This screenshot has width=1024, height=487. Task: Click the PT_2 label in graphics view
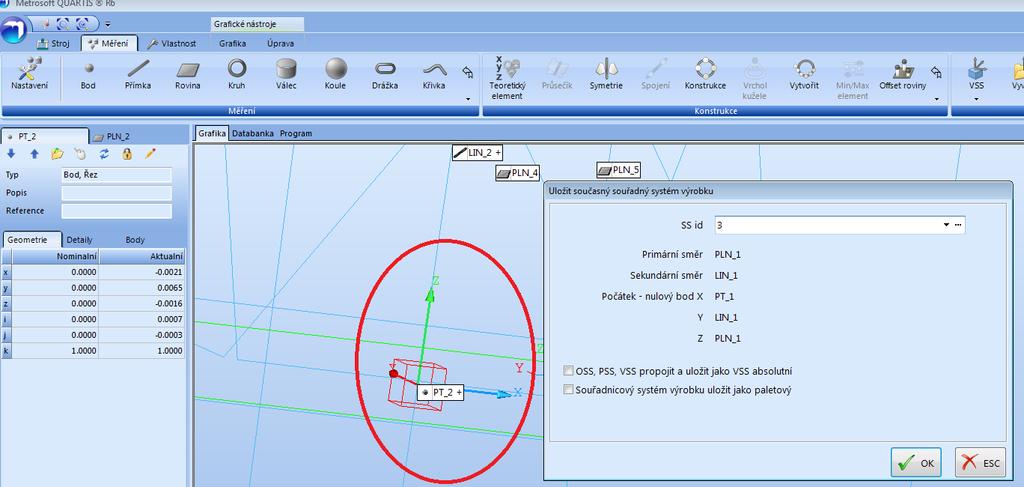click(441, 392)
